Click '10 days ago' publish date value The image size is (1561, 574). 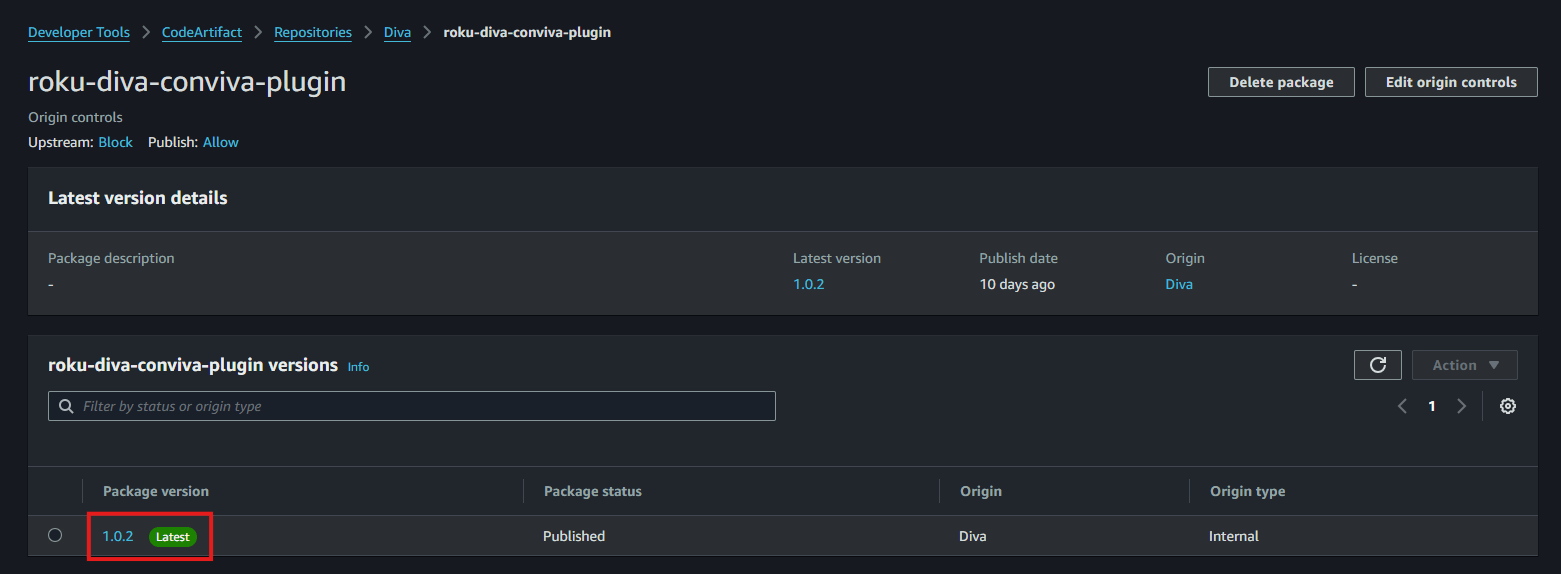1017,284
